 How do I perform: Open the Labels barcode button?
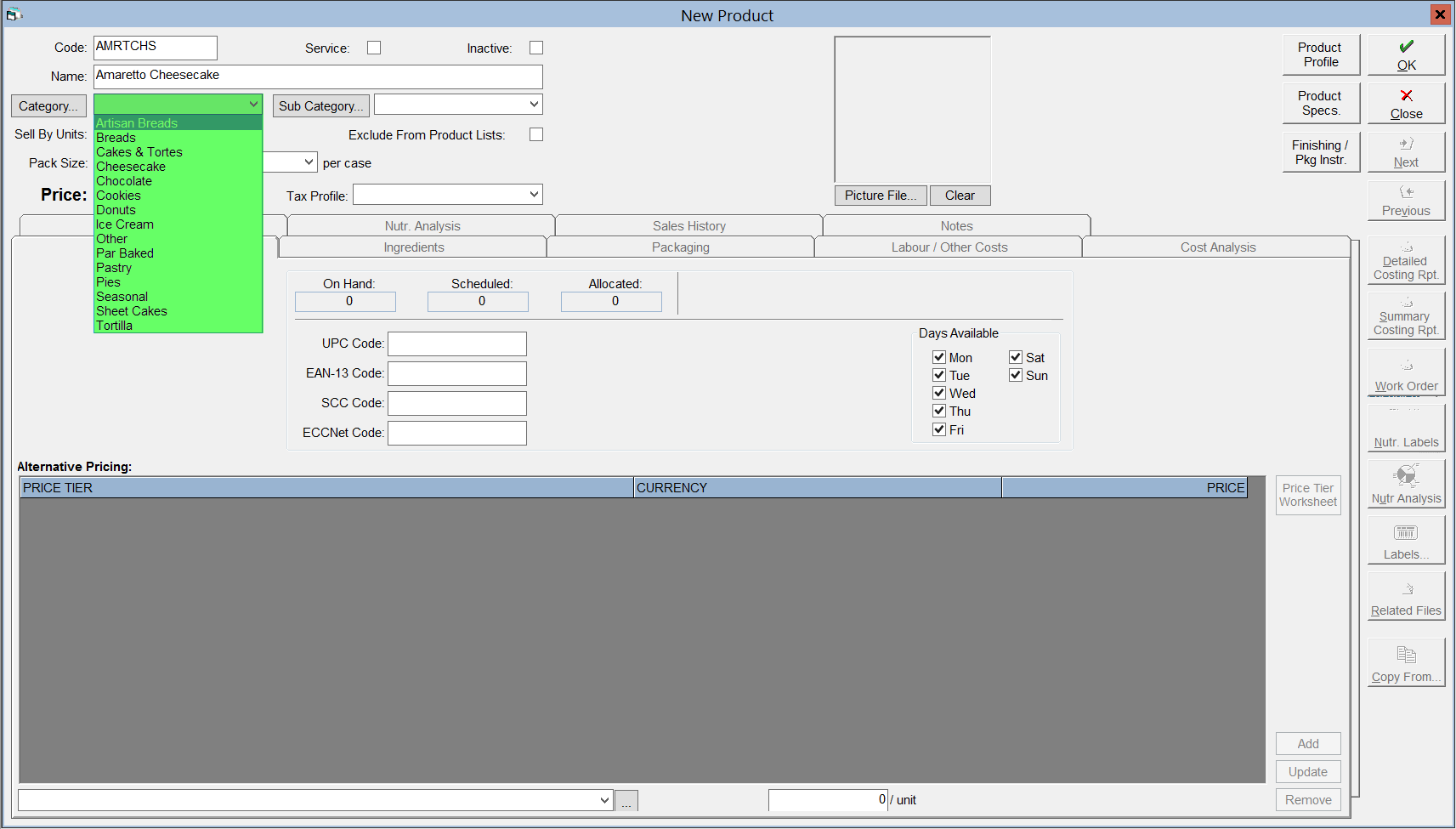point(1406,541)
